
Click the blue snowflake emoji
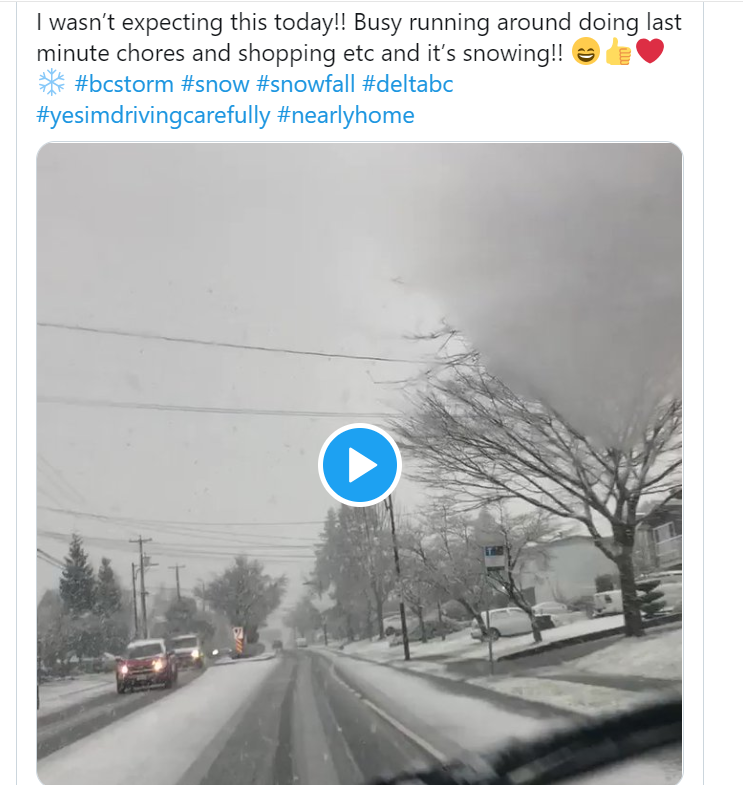coord(51,83)
